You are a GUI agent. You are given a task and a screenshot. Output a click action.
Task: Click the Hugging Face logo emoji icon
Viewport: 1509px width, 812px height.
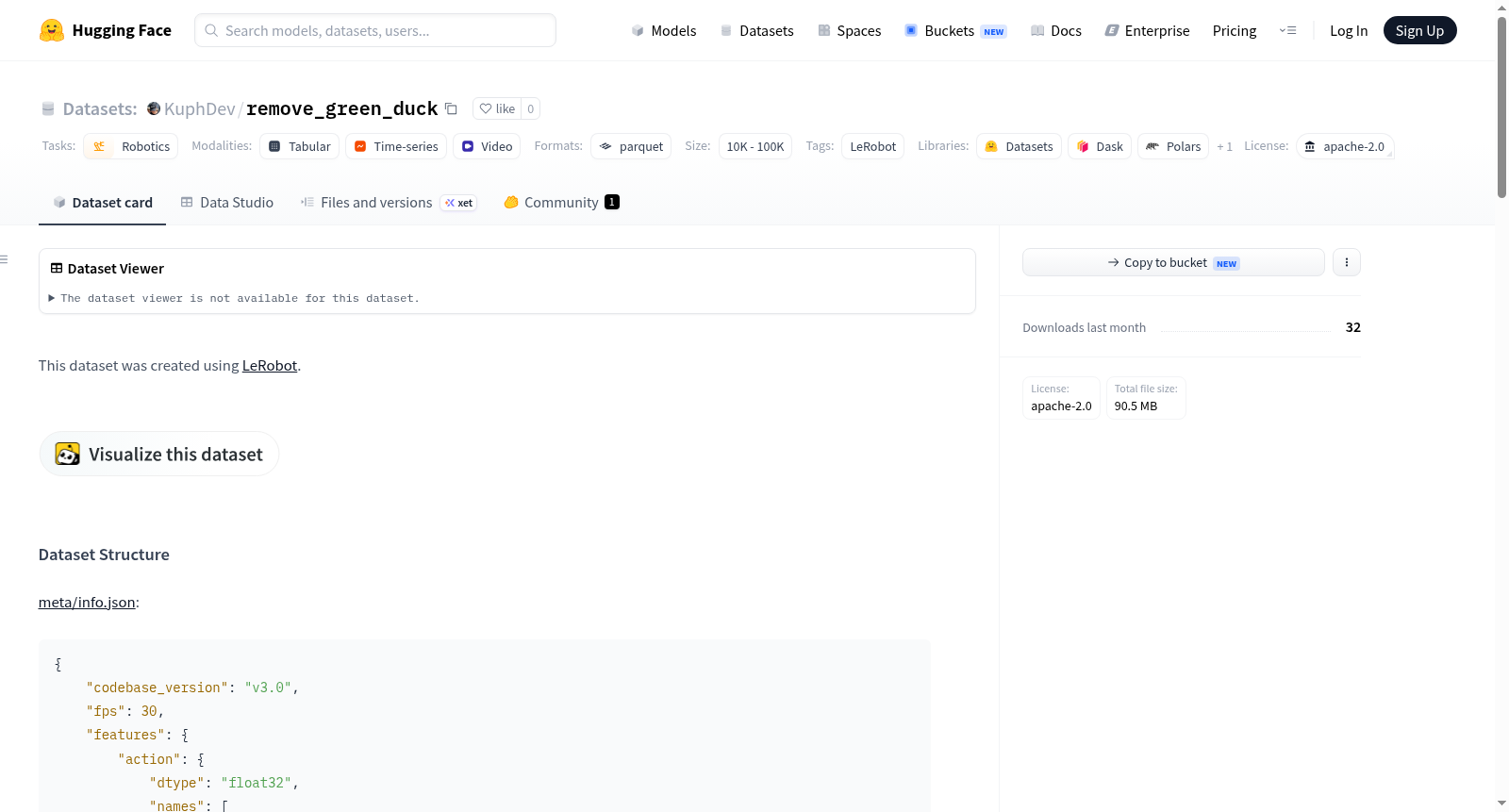51,30
